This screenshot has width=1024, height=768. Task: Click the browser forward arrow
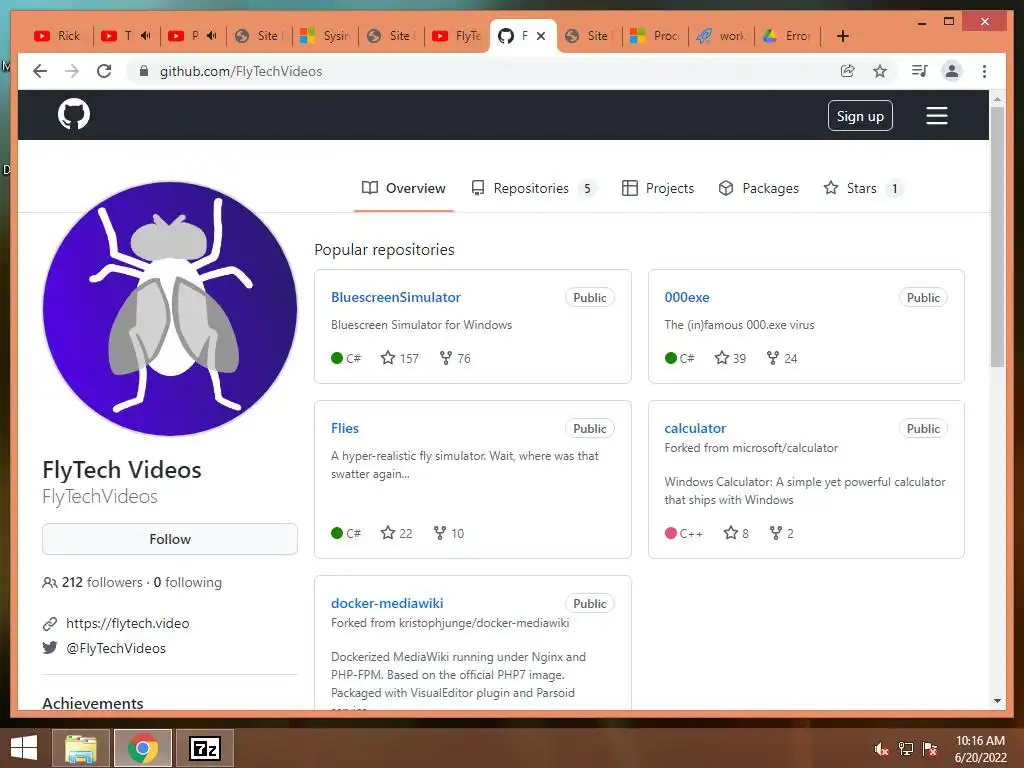coord(72,71)
